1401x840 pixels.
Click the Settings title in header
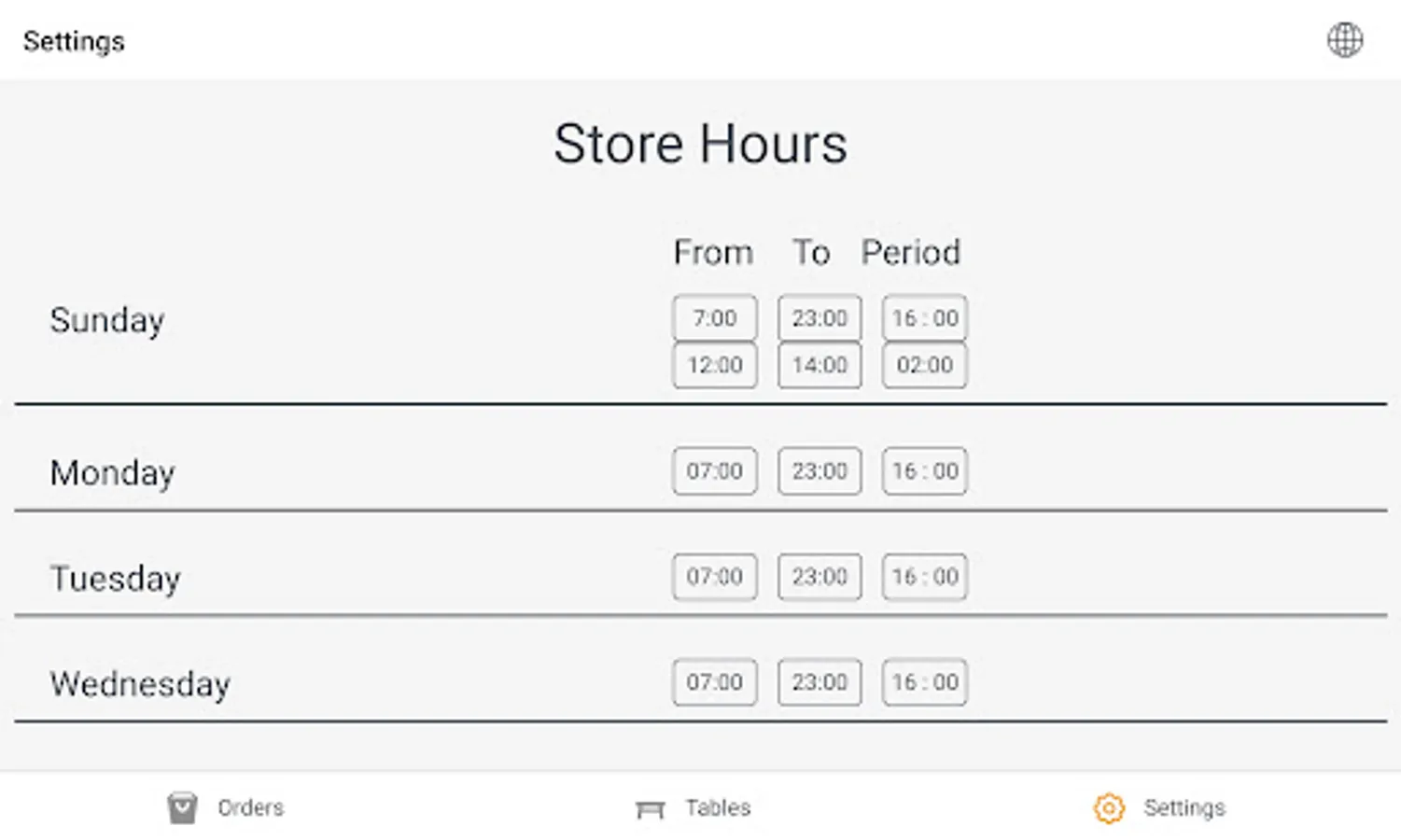[74, 41]
